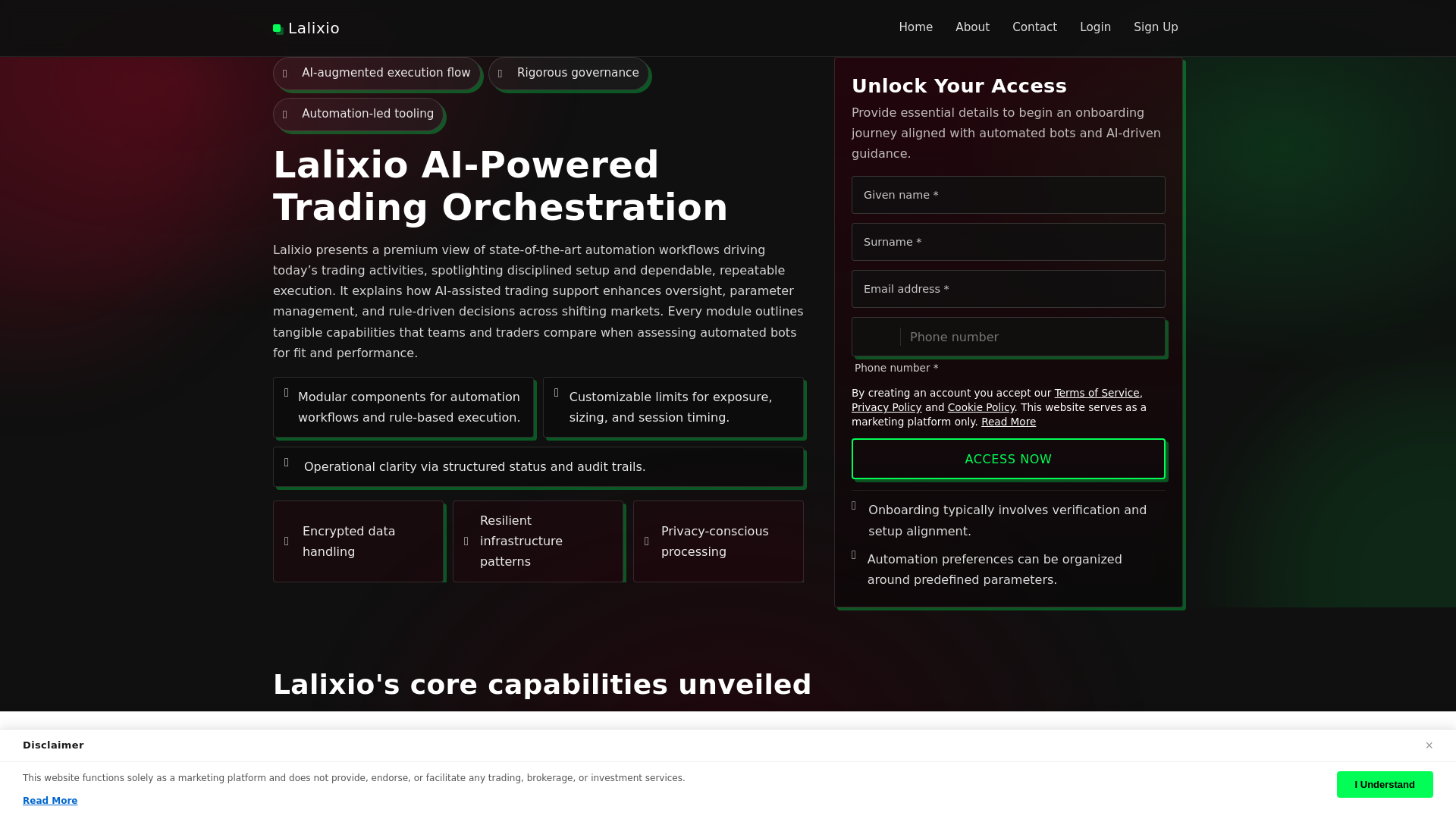The width and height of the screenshot is (1456, 819).
Task: Open the About page
Action: 972,27
